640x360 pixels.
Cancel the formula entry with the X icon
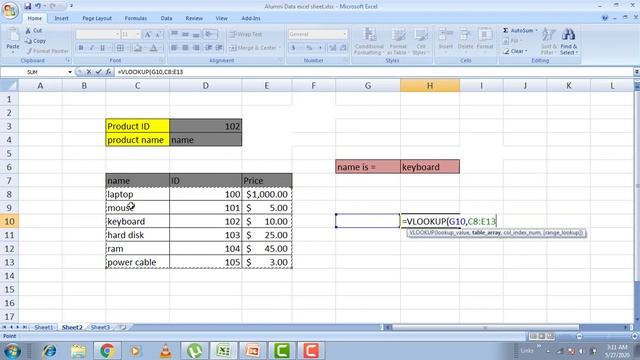[x=89, y=72]
